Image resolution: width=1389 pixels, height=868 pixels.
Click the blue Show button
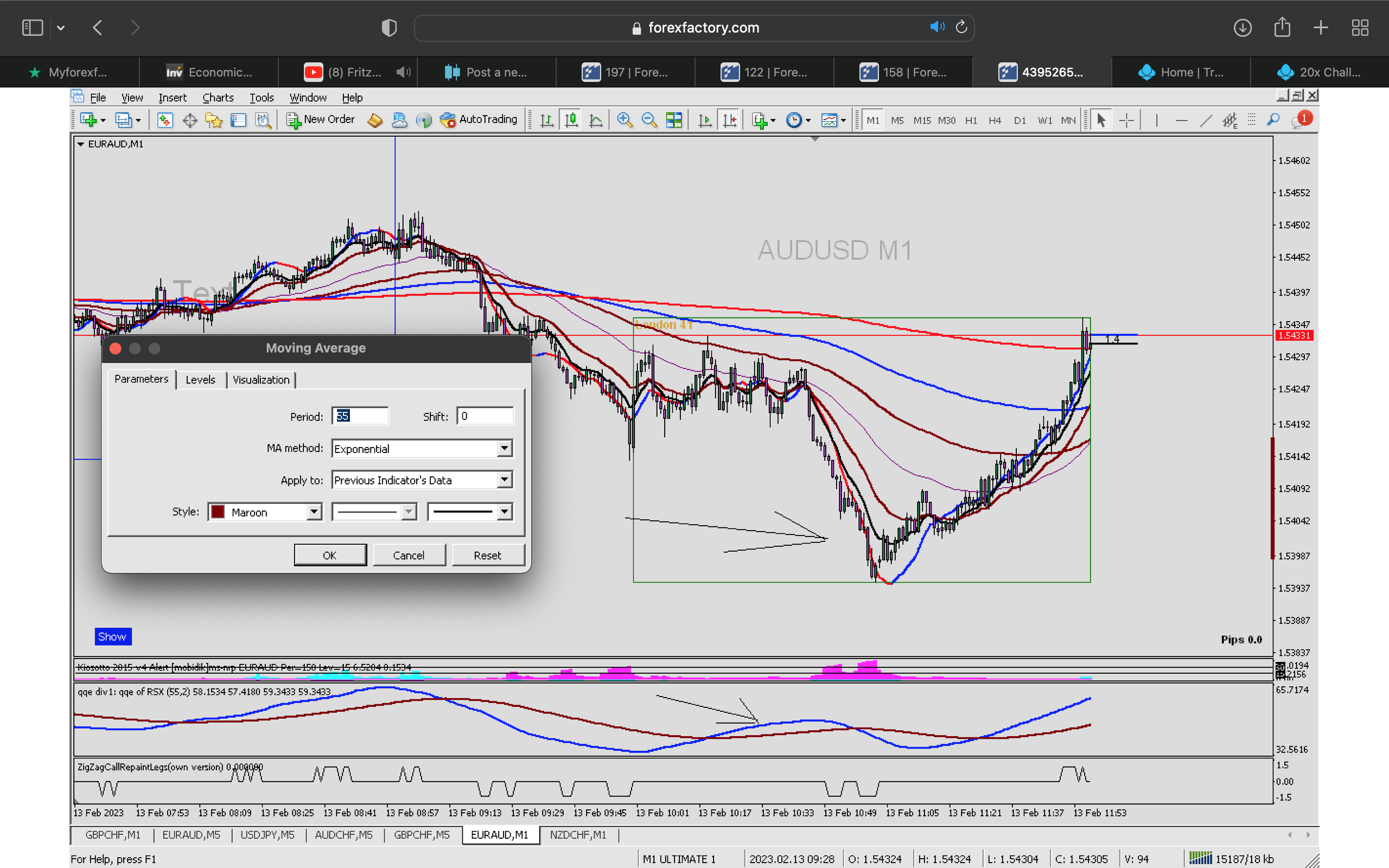click(x=112, y=636)
